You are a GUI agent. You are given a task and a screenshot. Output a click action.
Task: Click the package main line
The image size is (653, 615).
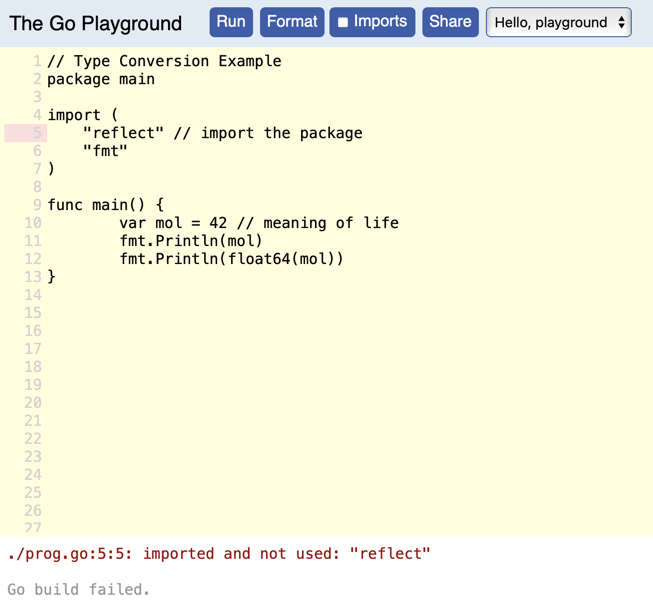click(x=101, y=79)
